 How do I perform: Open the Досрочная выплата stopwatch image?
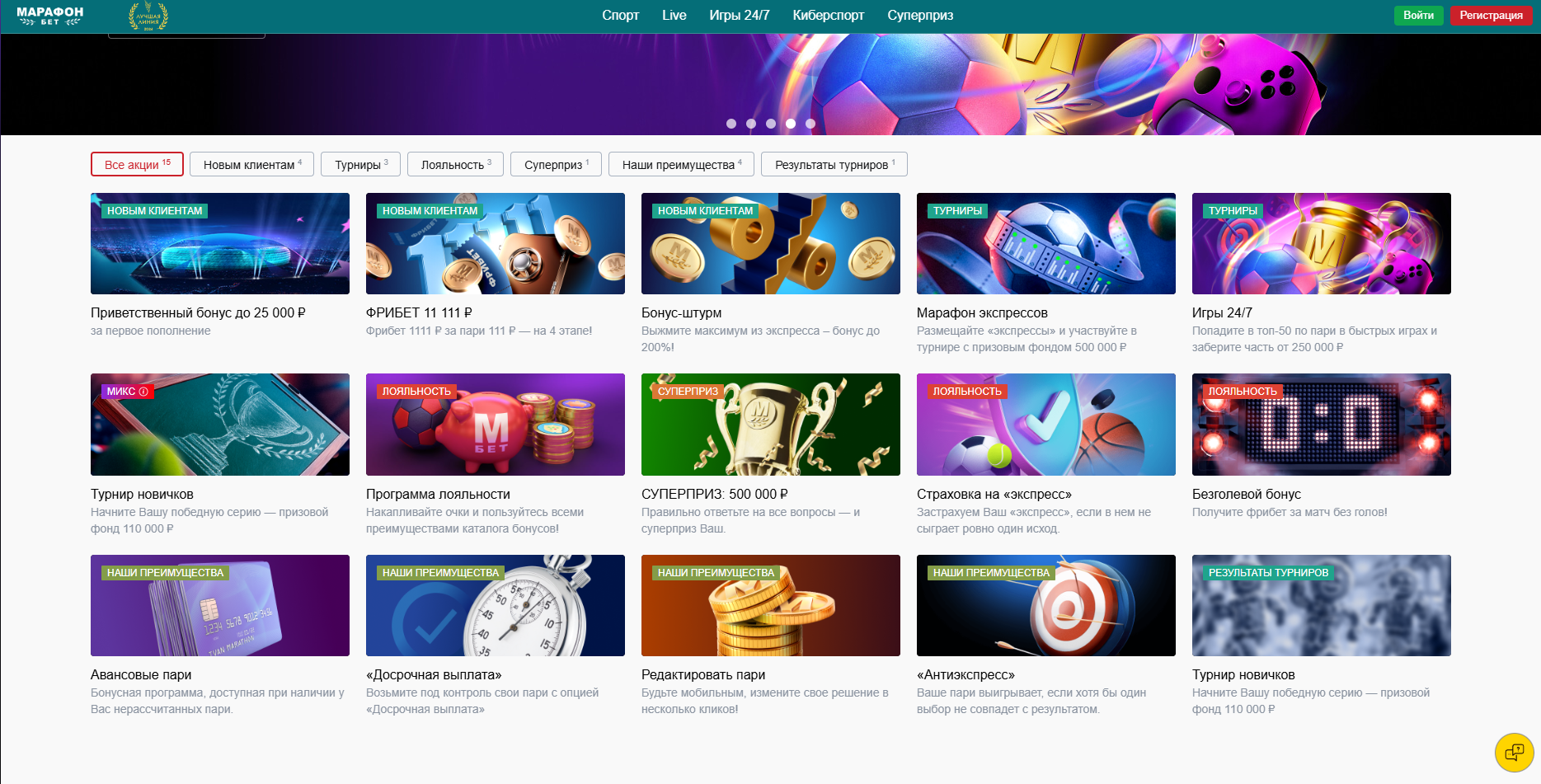click(495, 606)
